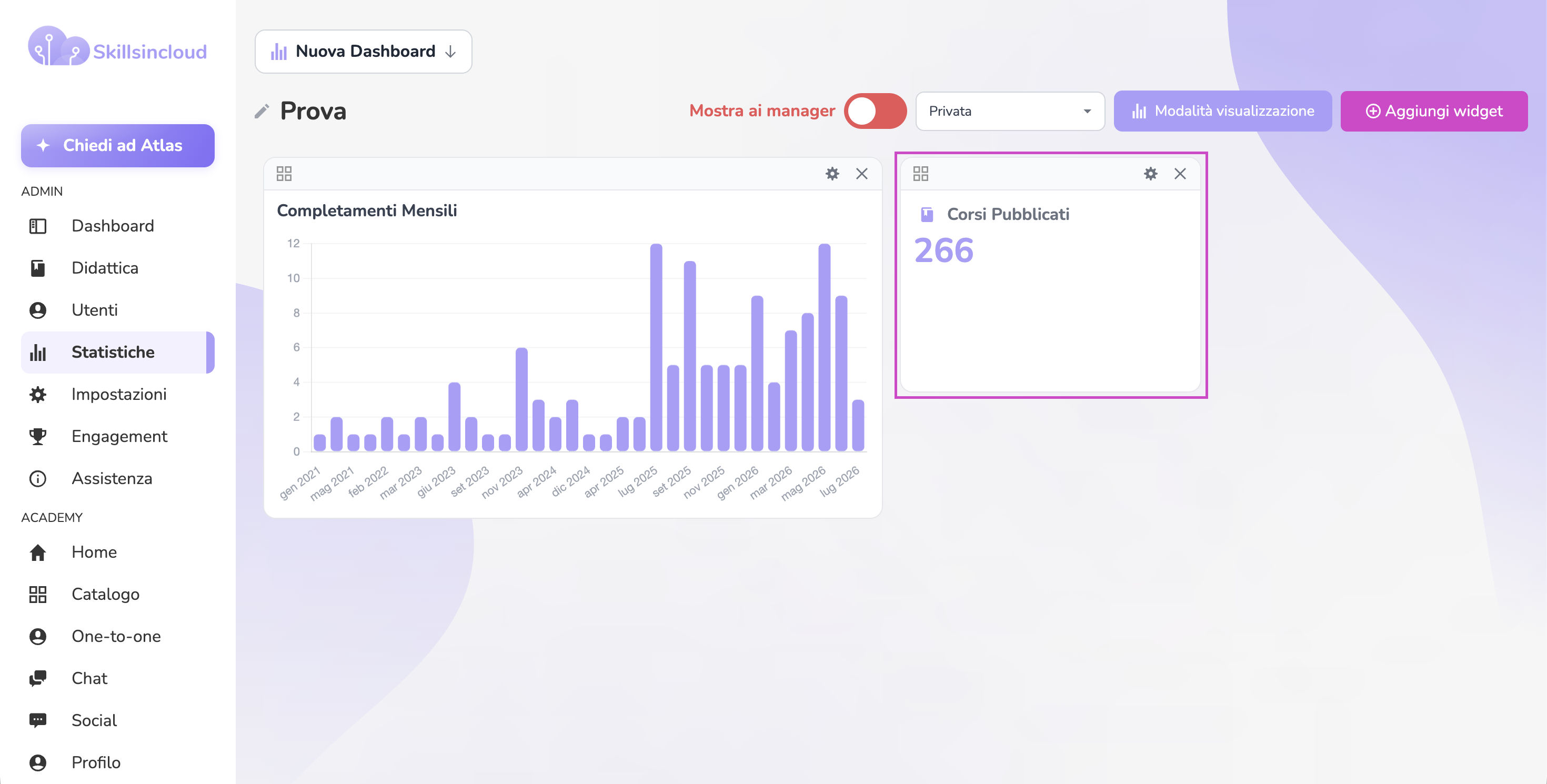The width and height of the screenshot is (1547, 784).
Task: Click the Didattica book icon
Action: (38, 268)
